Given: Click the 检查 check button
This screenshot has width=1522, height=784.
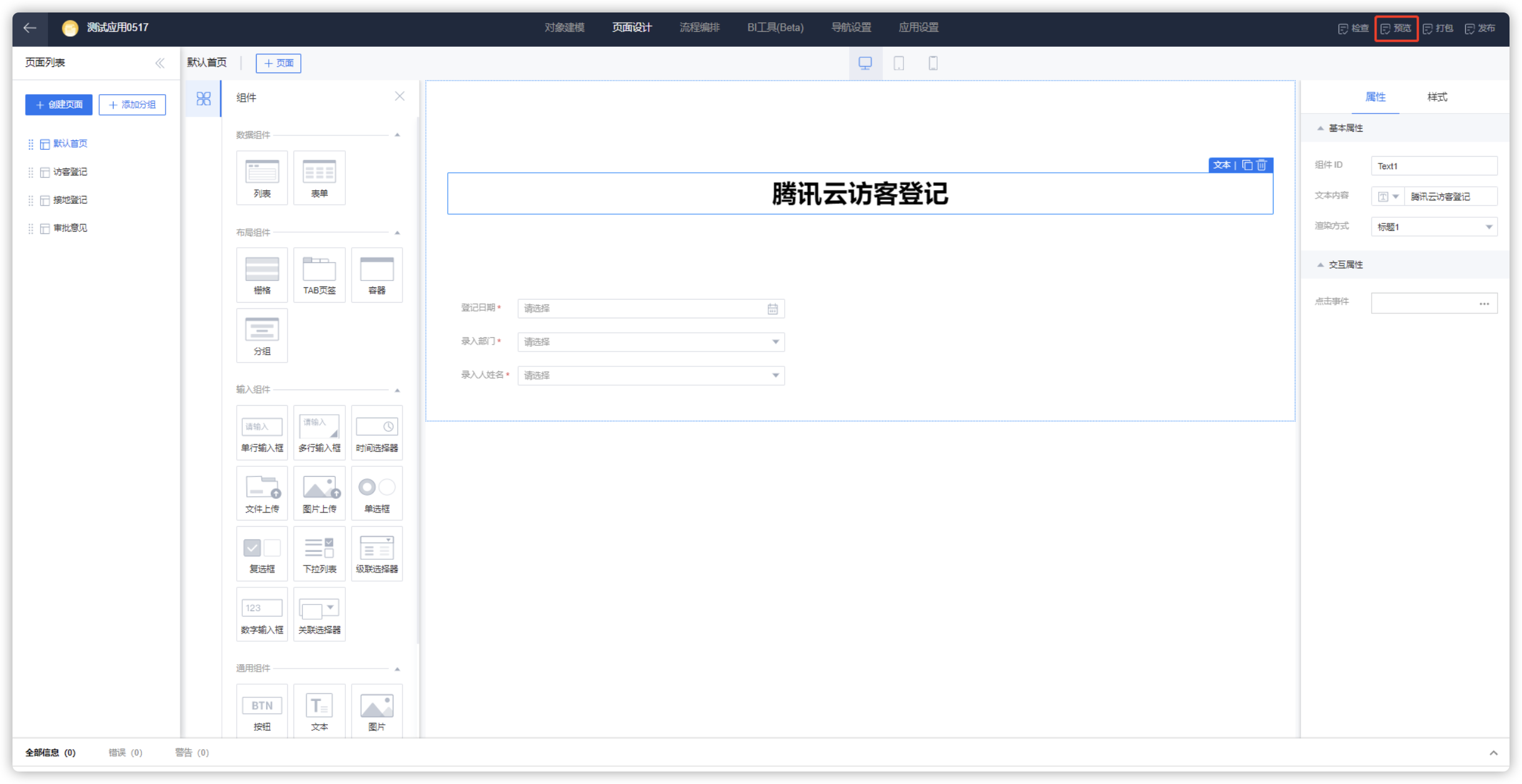Looking at the screenshot, I should pyautogui.click(x=1353, y=28).
